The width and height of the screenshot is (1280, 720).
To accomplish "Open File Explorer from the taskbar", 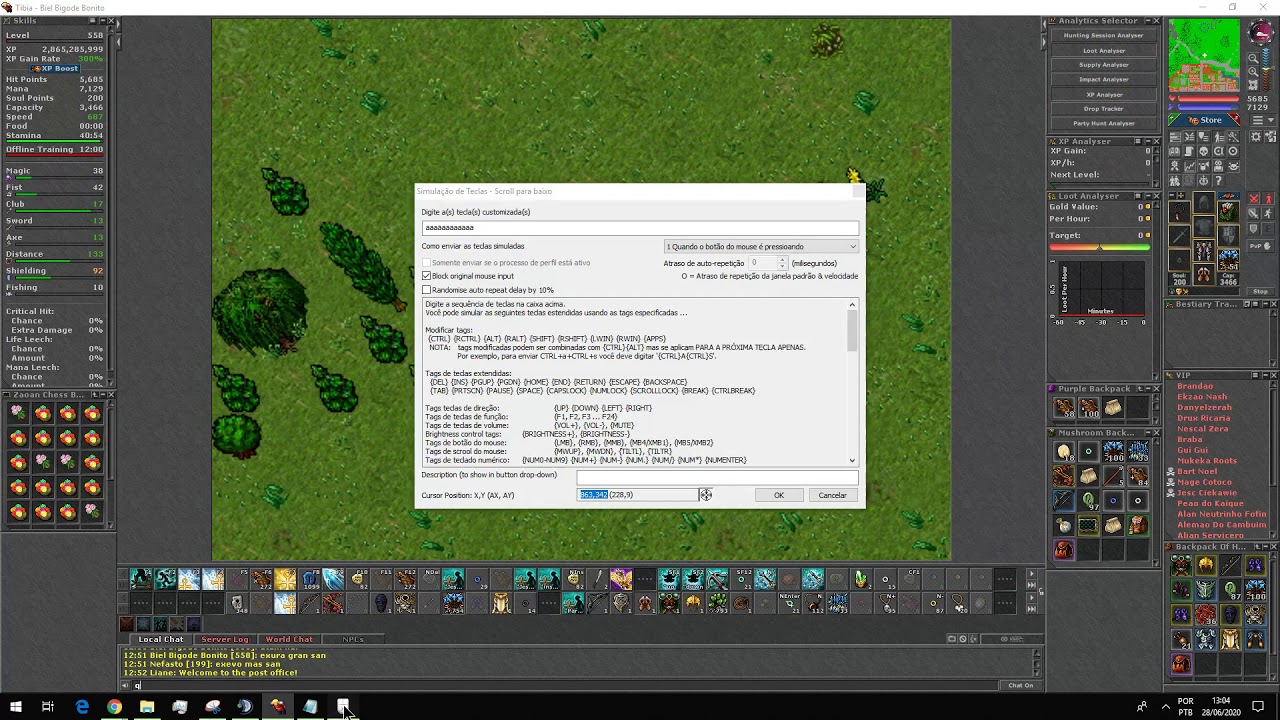I will tap(147, 707).
